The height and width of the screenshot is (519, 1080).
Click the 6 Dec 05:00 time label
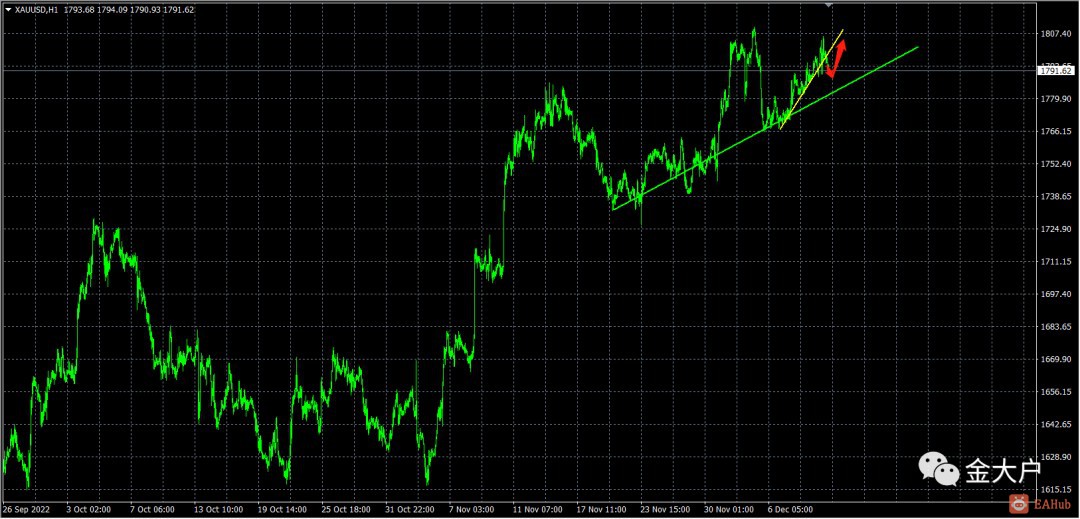pos(793,509)
